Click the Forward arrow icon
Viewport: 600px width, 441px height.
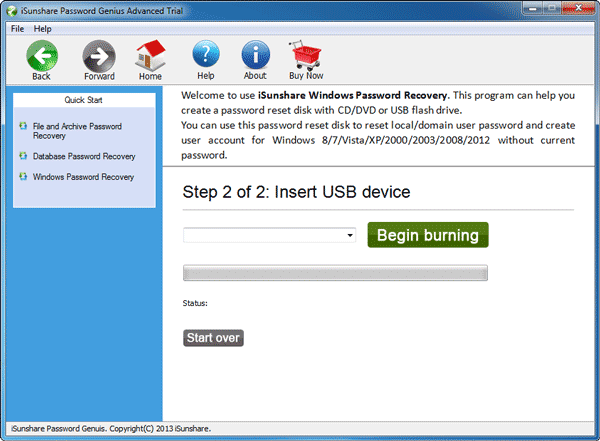point(99,56)
